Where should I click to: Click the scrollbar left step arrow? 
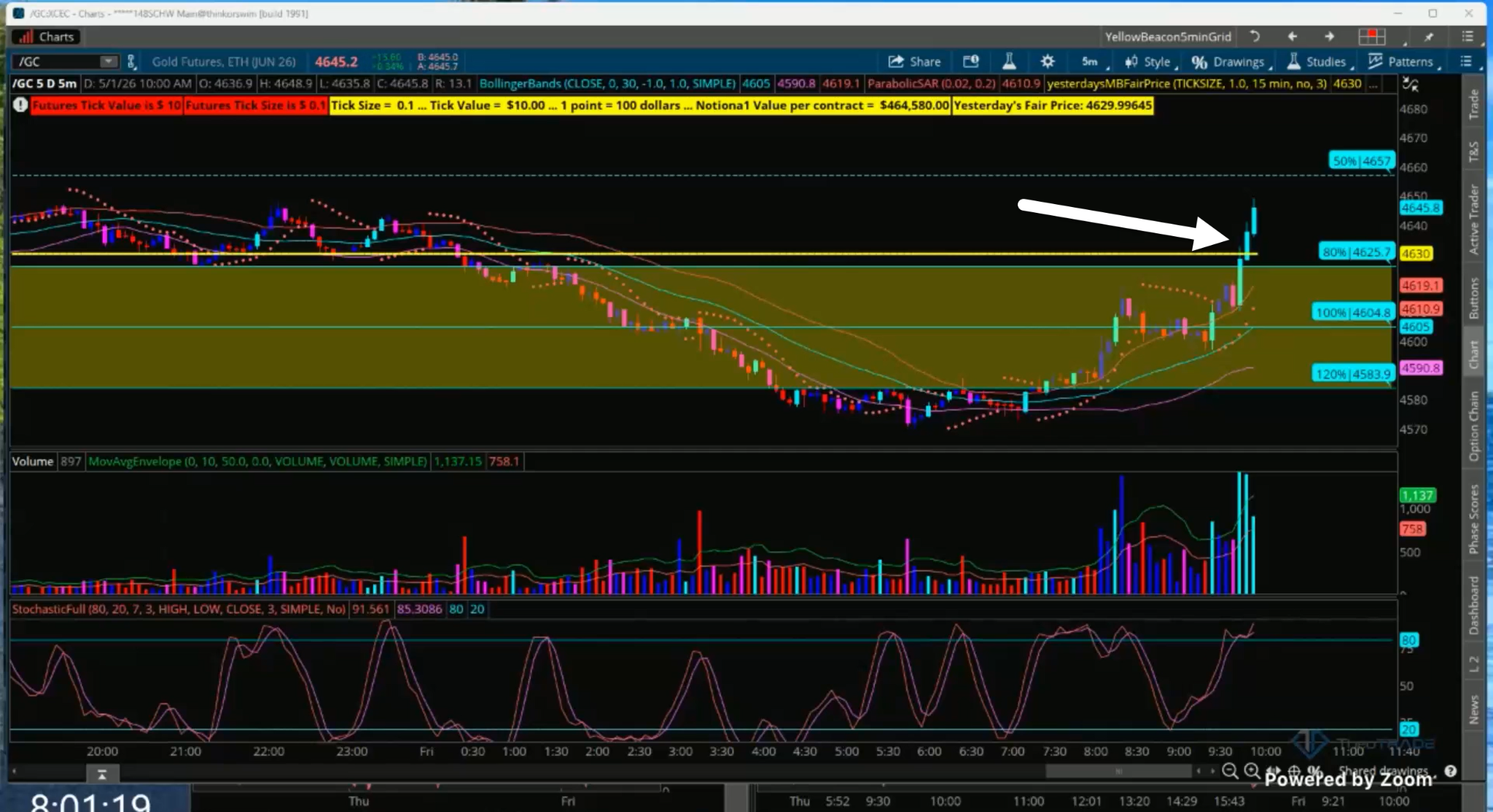tap(1199, 771)
